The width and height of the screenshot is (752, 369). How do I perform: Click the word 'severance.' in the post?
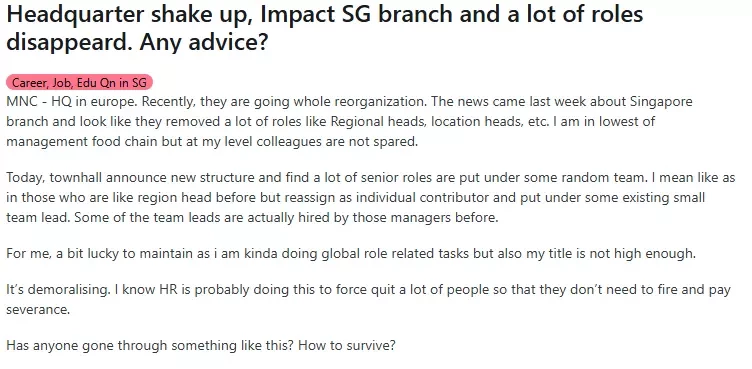point(38,310)
